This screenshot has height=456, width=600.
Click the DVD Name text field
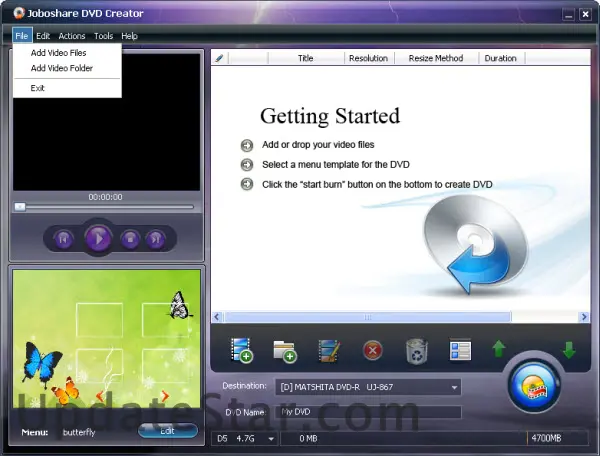368,412
